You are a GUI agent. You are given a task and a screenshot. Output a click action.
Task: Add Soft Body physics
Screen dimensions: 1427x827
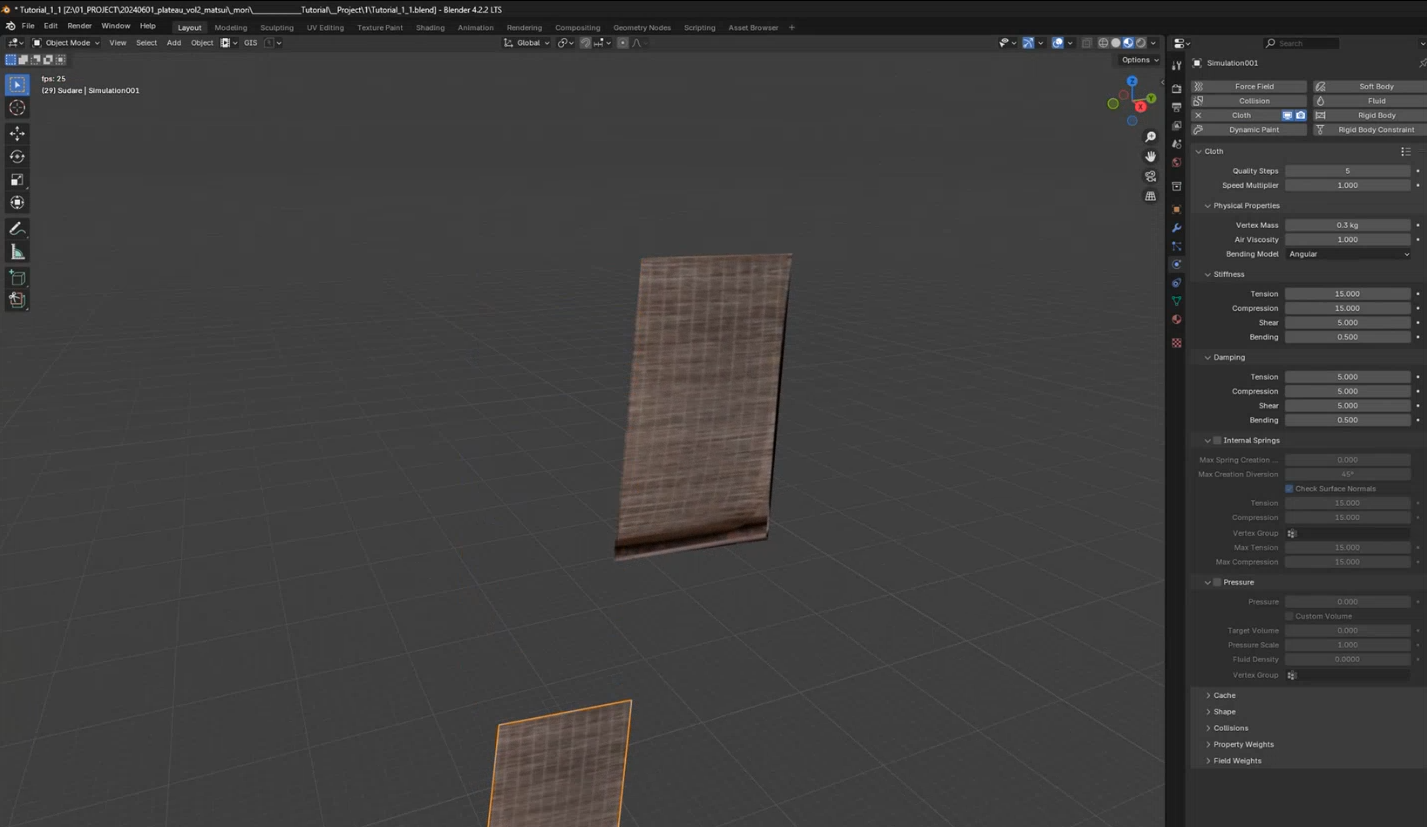[x=1370, y=86]
